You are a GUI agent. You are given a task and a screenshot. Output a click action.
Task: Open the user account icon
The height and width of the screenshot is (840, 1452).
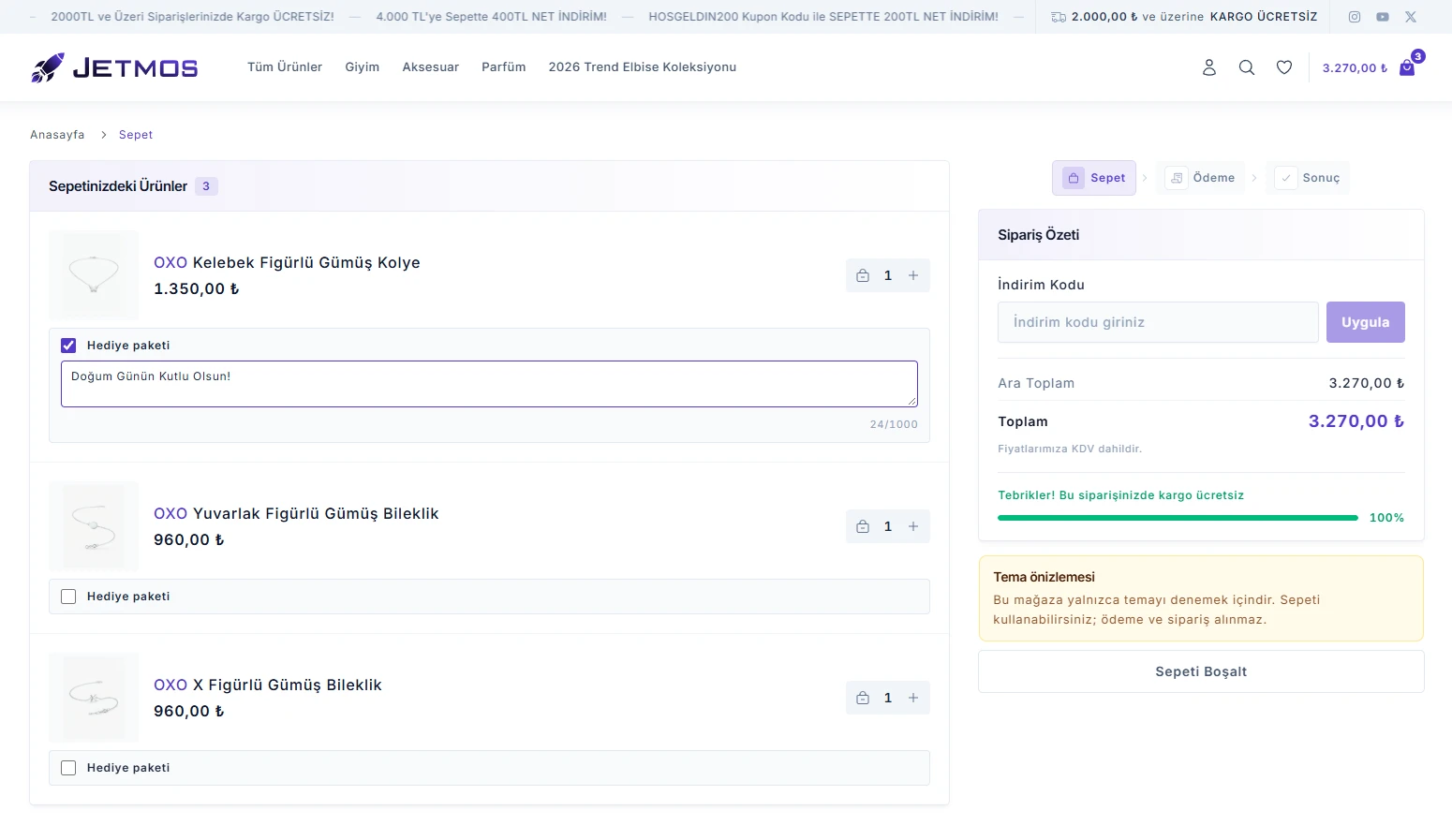[1209, 67]
